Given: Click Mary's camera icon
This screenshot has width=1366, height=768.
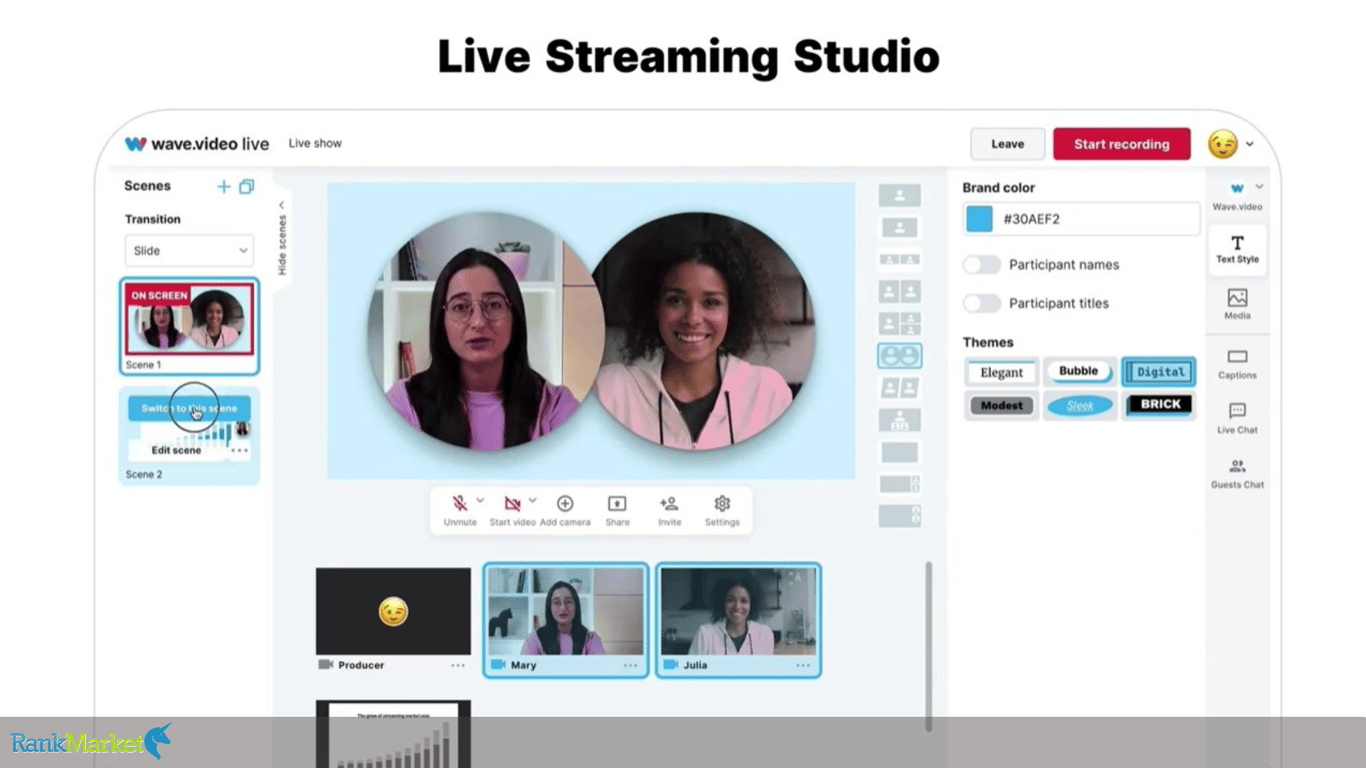Looking at the screenshot, I should 498,665.
